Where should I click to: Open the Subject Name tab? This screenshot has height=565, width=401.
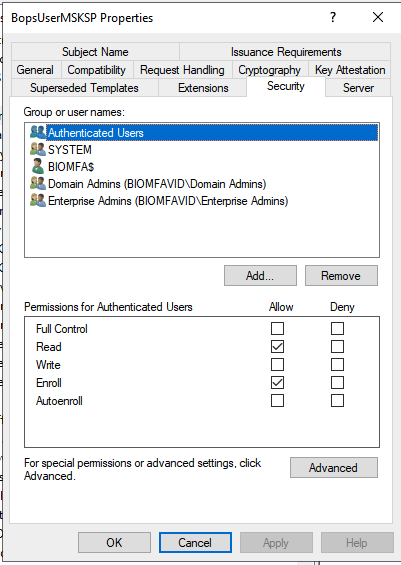coord(95,52)
